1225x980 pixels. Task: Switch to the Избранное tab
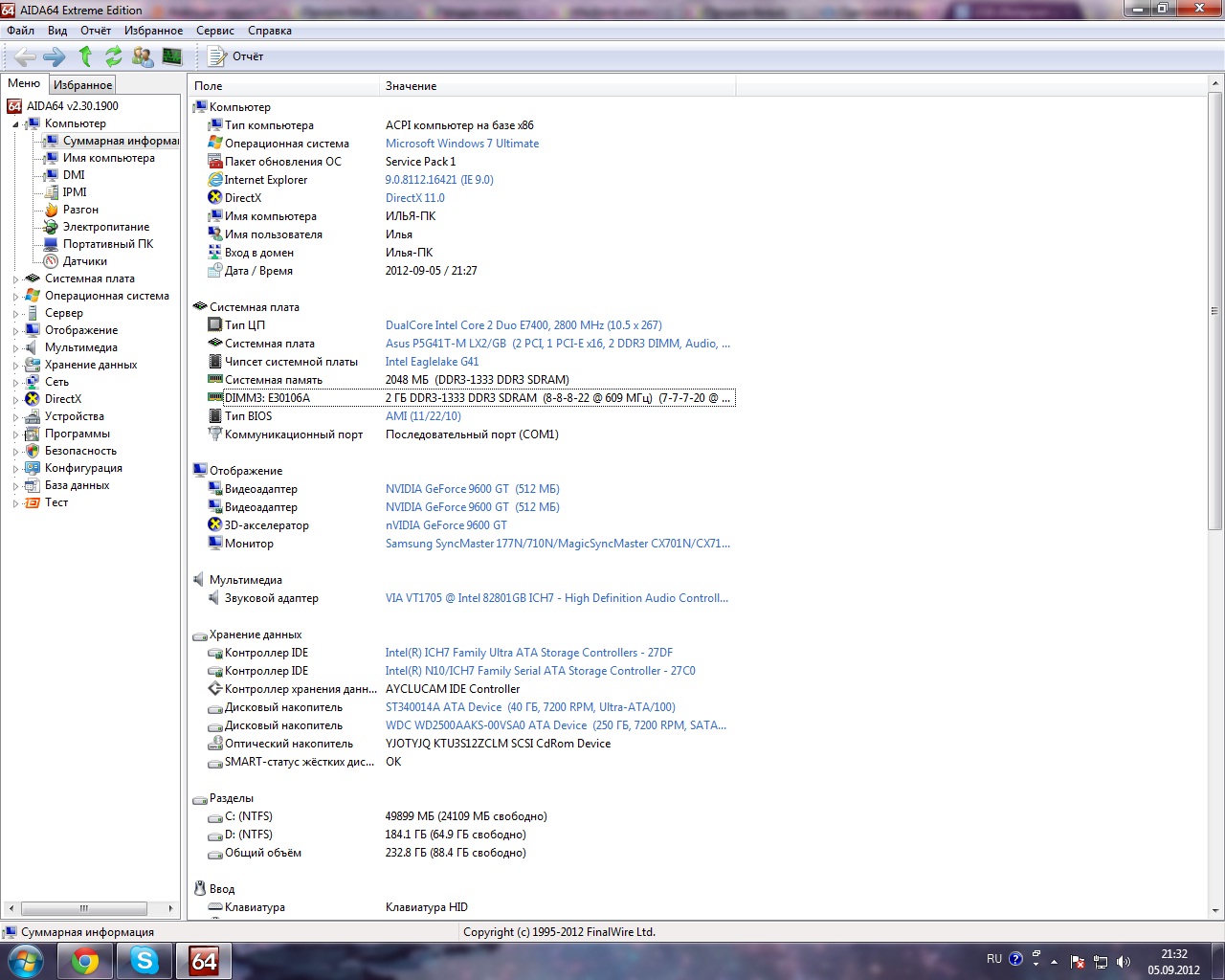pyautogui.click(x=82, y=85)
